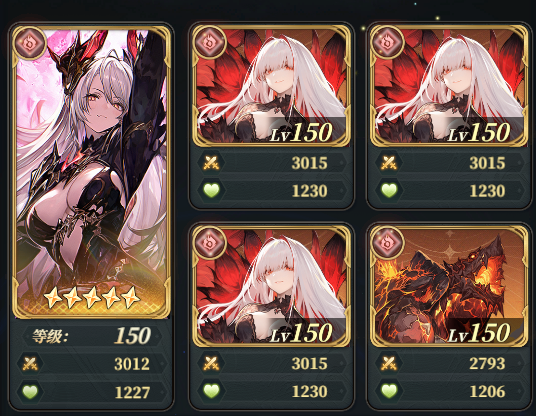Select the bottom-middle white-haired character portrait
Screen dimensions: 536x416
(271, 286)
